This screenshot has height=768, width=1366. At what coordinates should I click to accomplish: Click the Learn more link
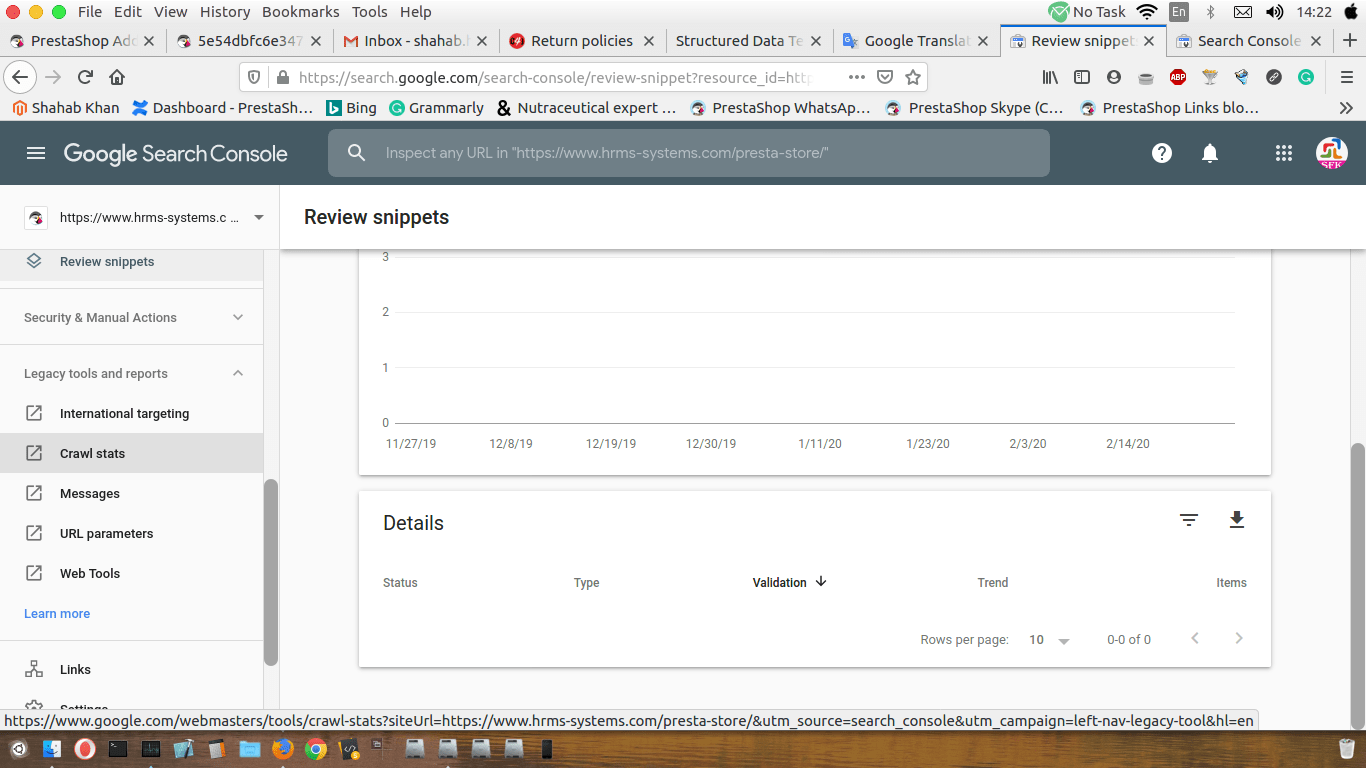(57, 613)
